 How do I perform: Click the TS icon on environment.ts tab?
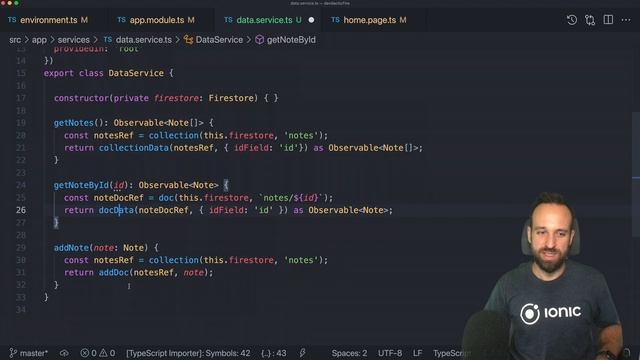tap(12, 20)
